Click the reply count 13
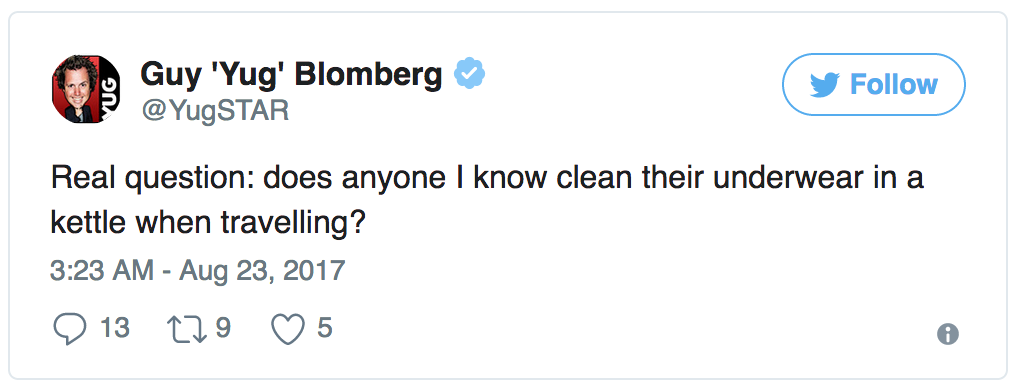This screenshot has width=1018, height=392. coord(115,328)
